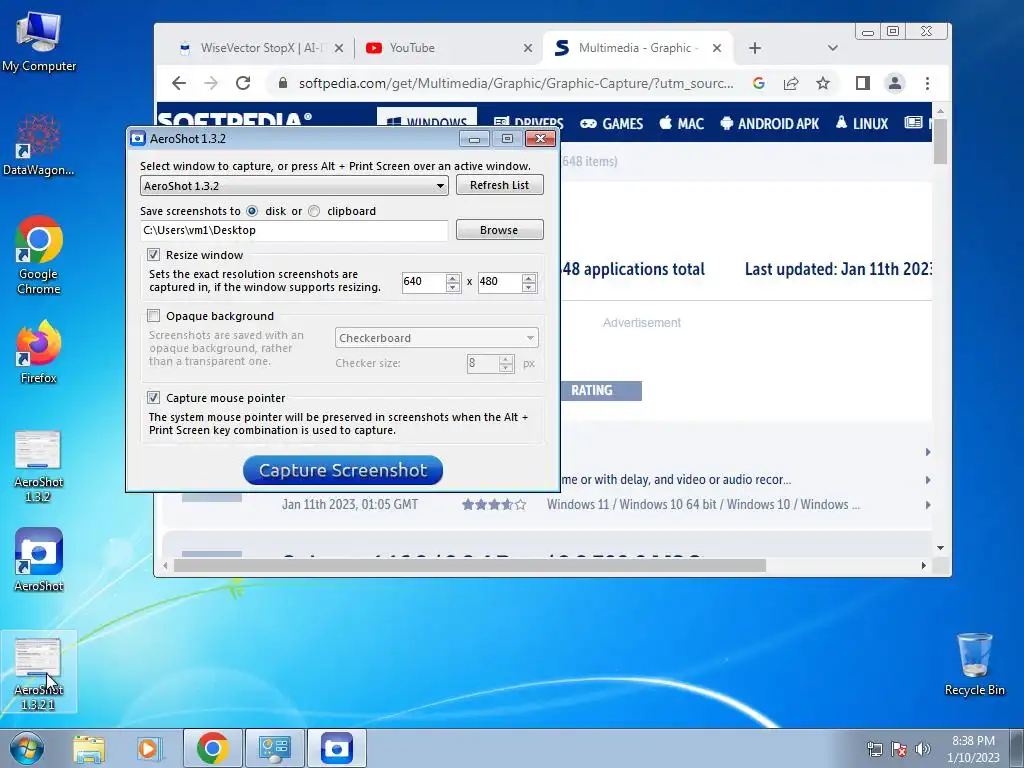1024x768 pixels.
Task: Click the 3.5-star rating on Softpedia listing
Action: [x=494, y=504]
